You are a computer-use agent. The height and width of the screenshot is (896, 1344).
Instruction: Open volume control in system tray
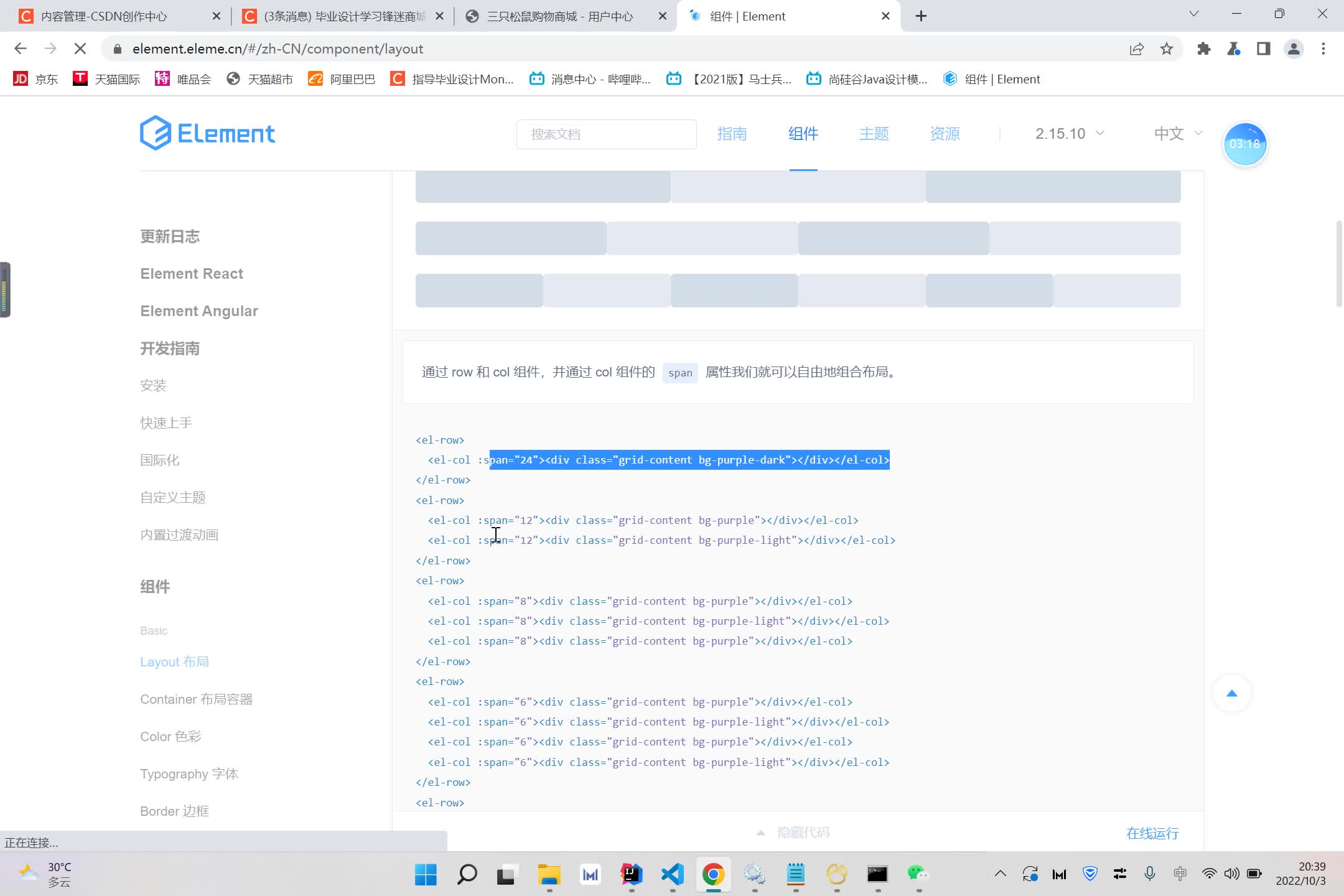[1231, 874]
